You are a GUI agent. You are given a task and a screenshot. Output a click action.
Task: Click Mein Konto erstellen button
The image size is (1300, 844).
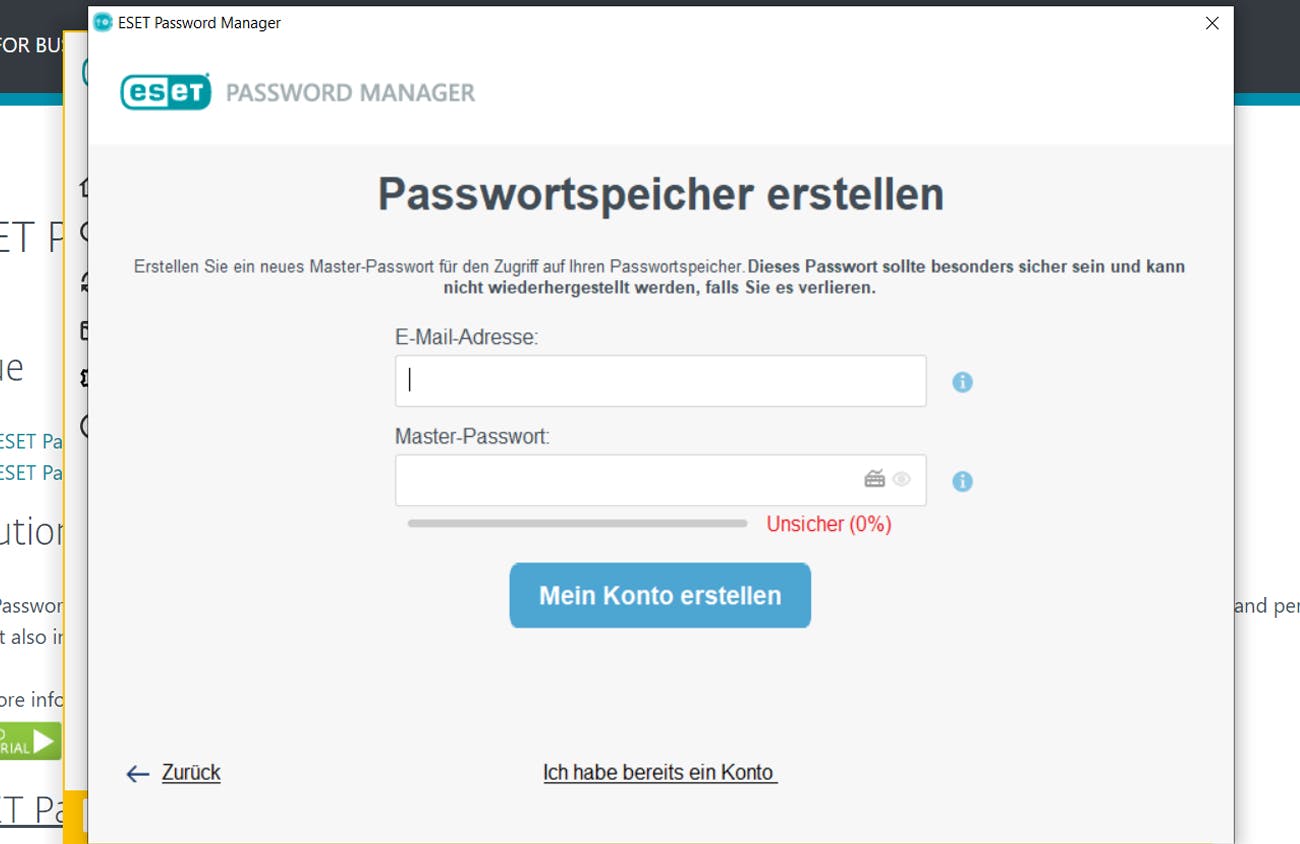pyautogui.click(x=660, y=595)
